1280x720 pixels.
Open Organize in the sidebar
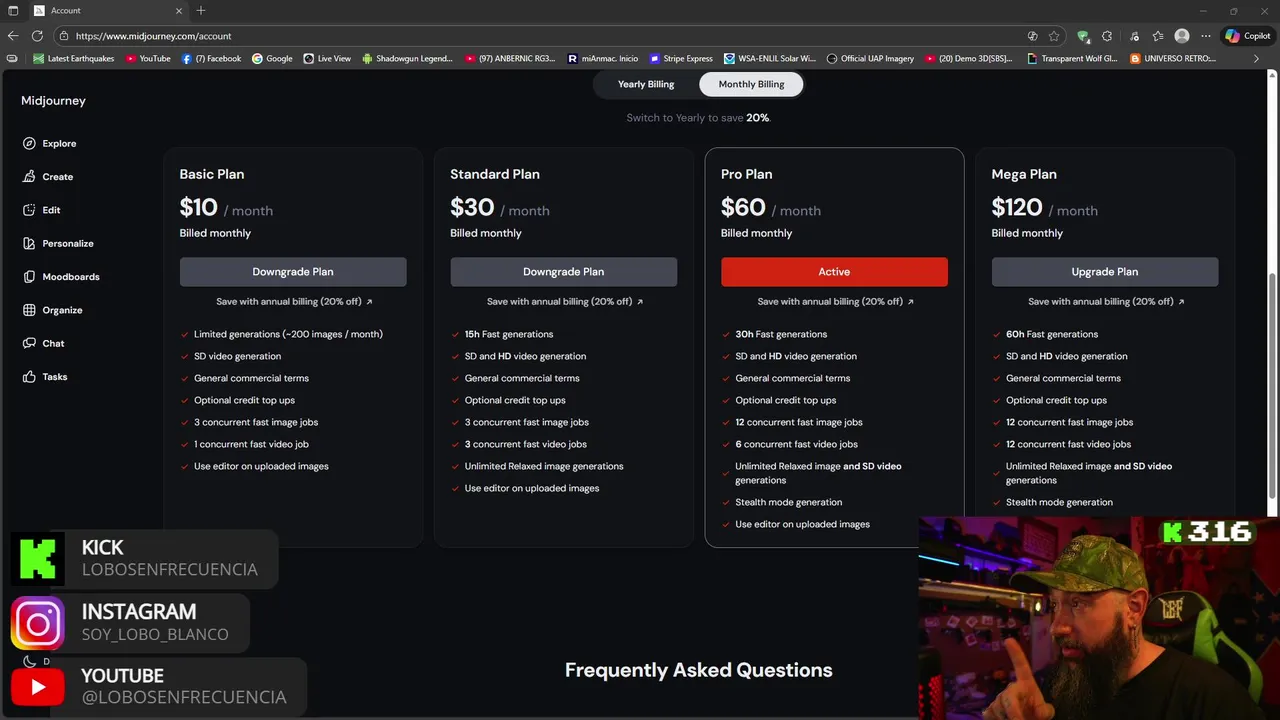[53, 310]
